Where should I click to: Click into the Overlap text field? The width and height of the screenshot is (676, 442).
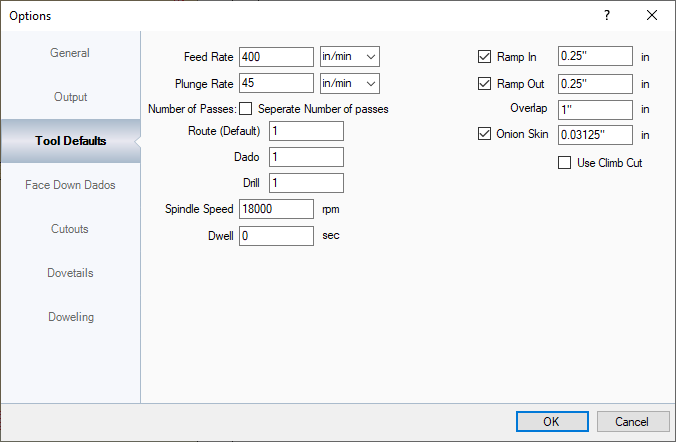coord(596,109)
